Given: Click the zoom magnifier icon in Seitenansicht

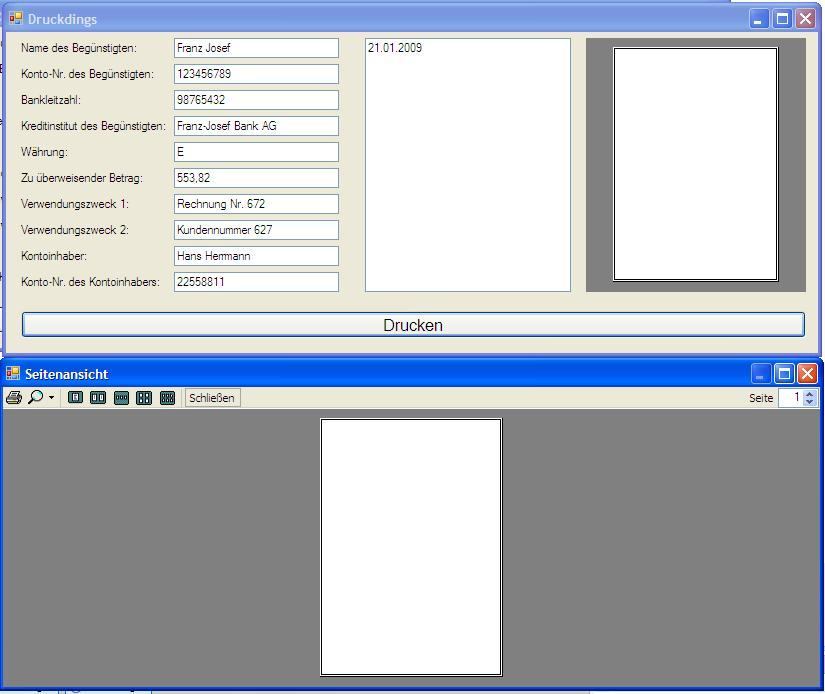Looking at the screenshot, I should [35, 397].
